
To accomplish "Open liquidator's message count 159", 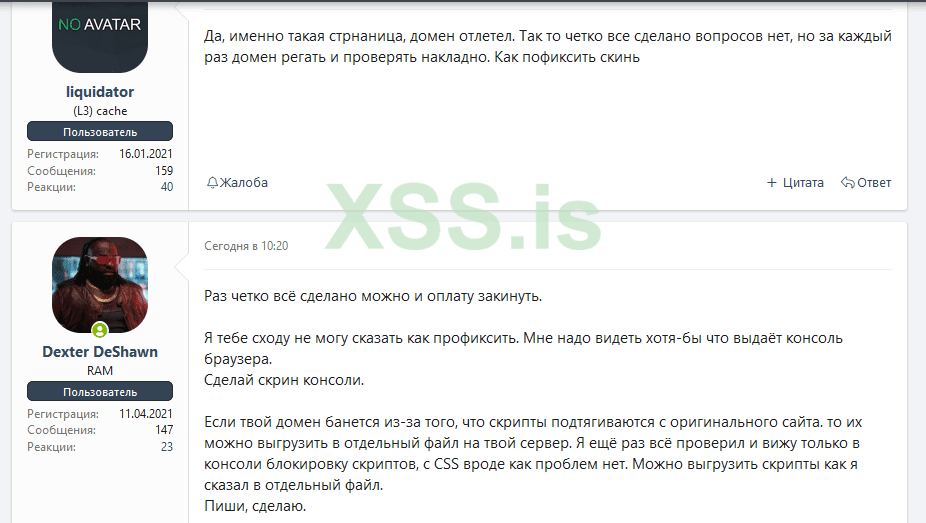I will (x=164, y=171).
